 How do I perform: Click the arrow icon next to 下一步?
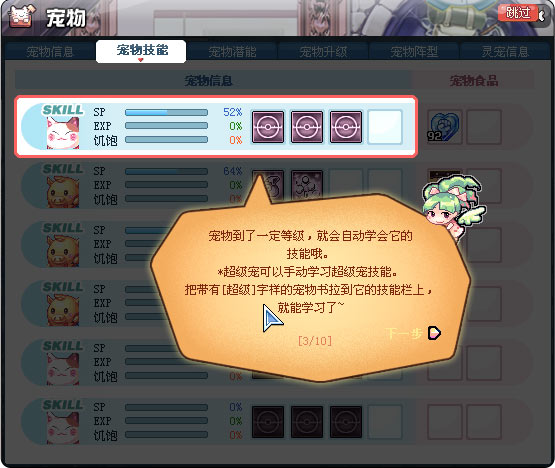pyautogui.click(x=434, y=333)
